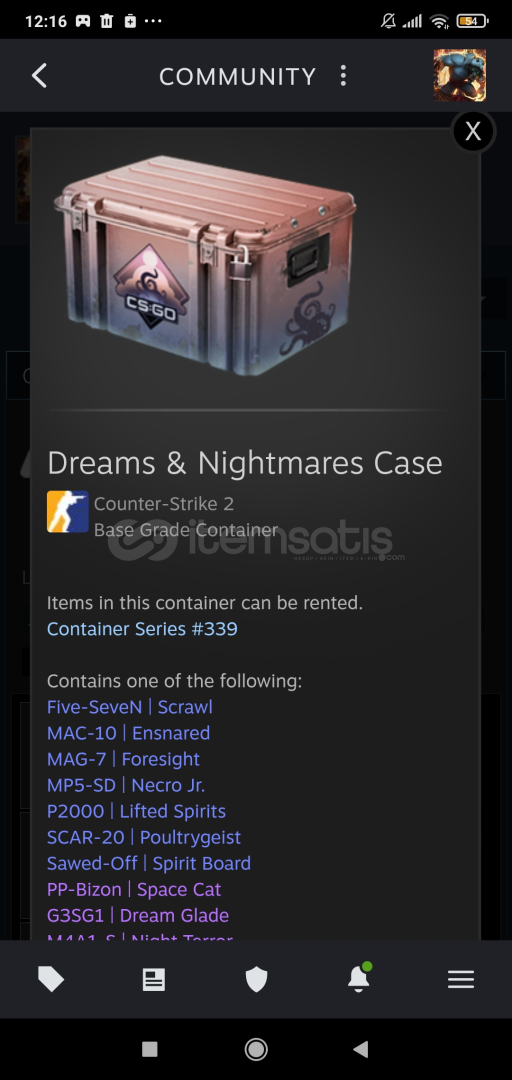Open the hamburger menu in the bottom bar
Screen dimensions: 512x1080
(x=461, y=979)
